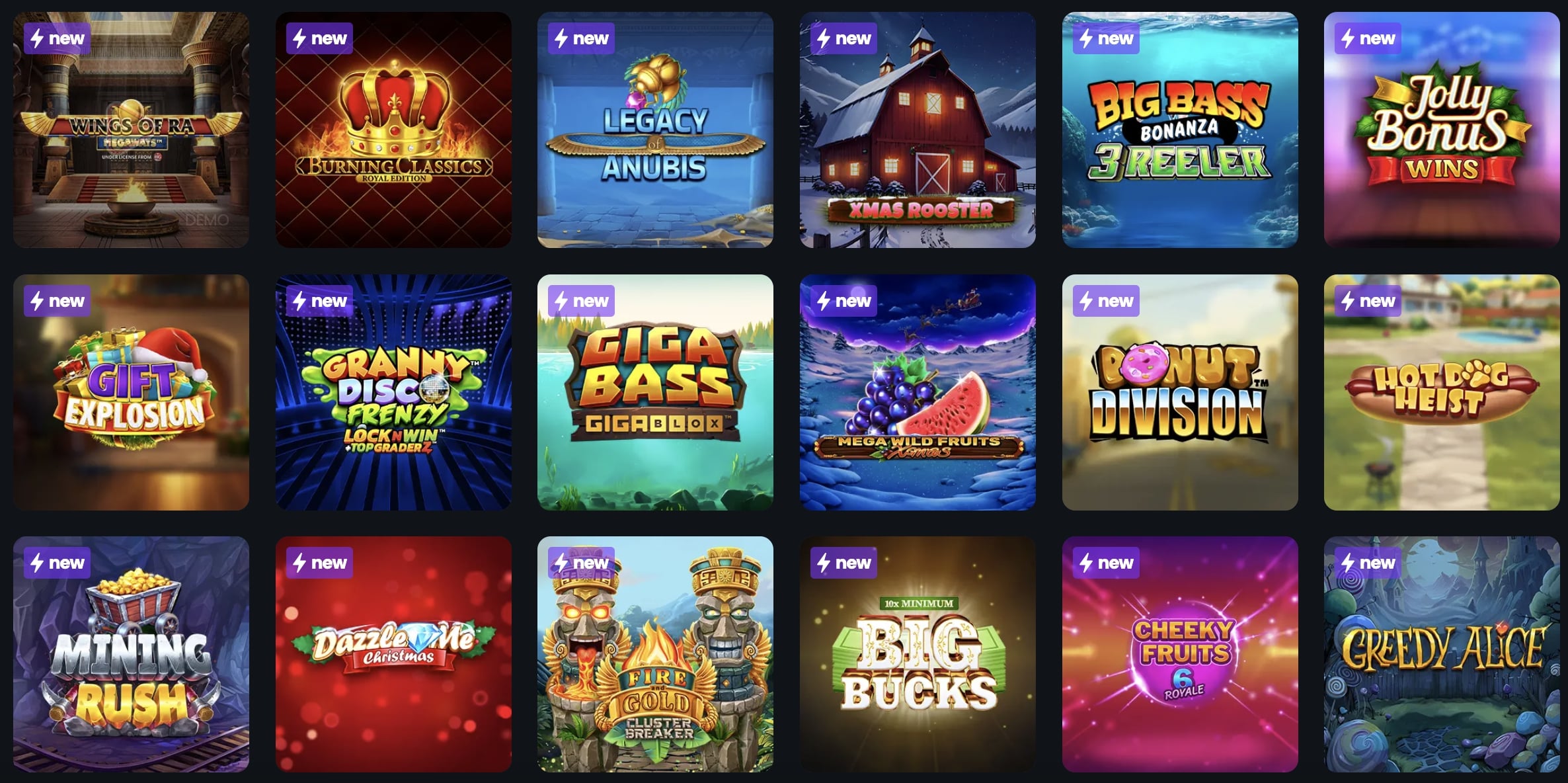Launch the Big Bucks game

[918, 654]
